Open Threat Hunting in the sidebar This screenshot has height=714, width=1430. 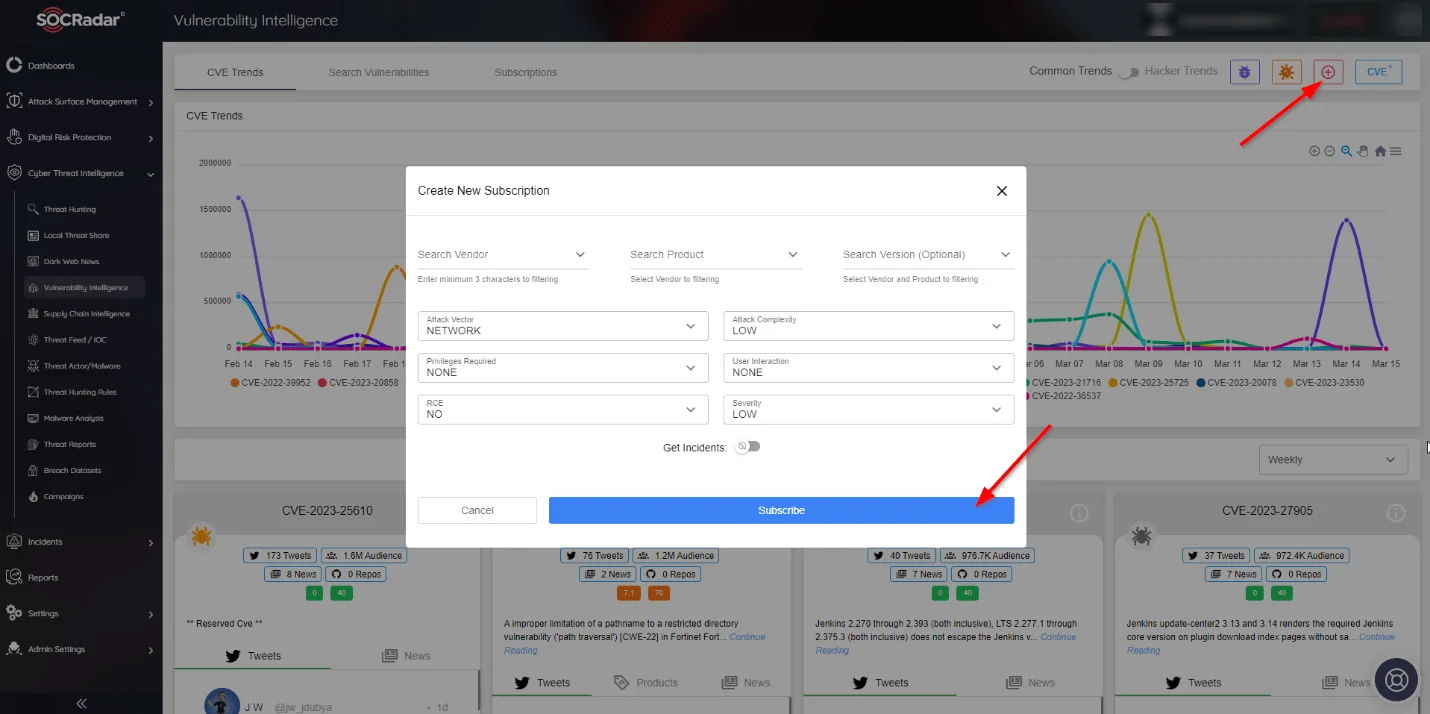pos(70,210)
